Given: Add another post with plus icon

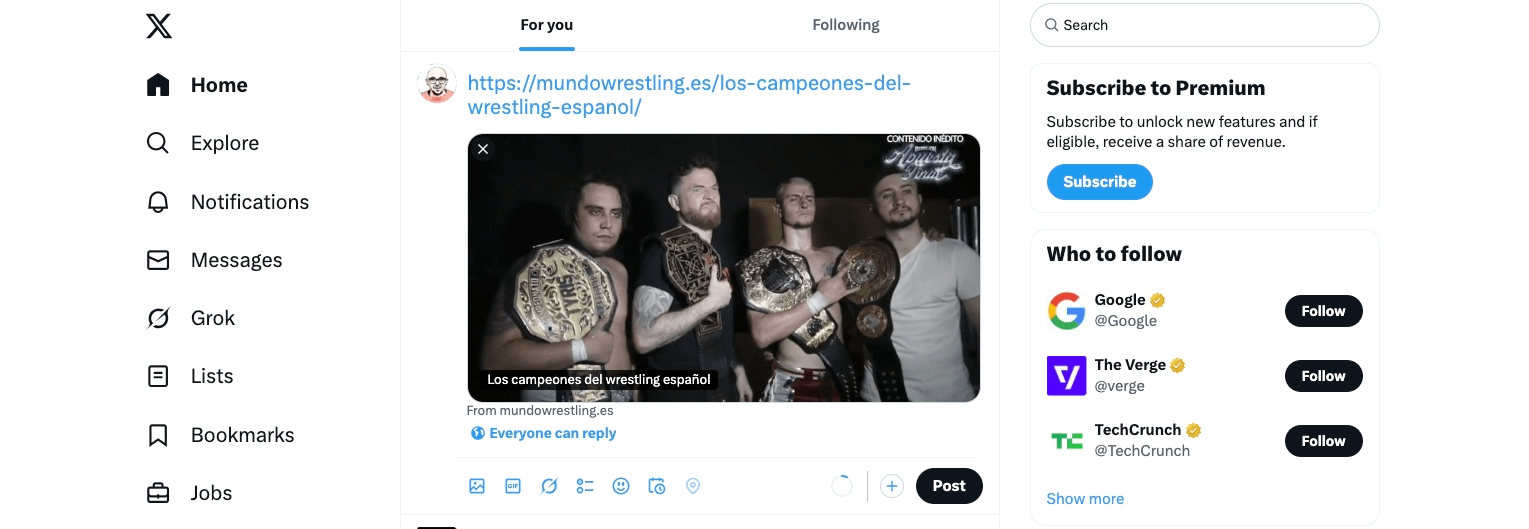Looking at the screenshot, I should tap(891, 486).
